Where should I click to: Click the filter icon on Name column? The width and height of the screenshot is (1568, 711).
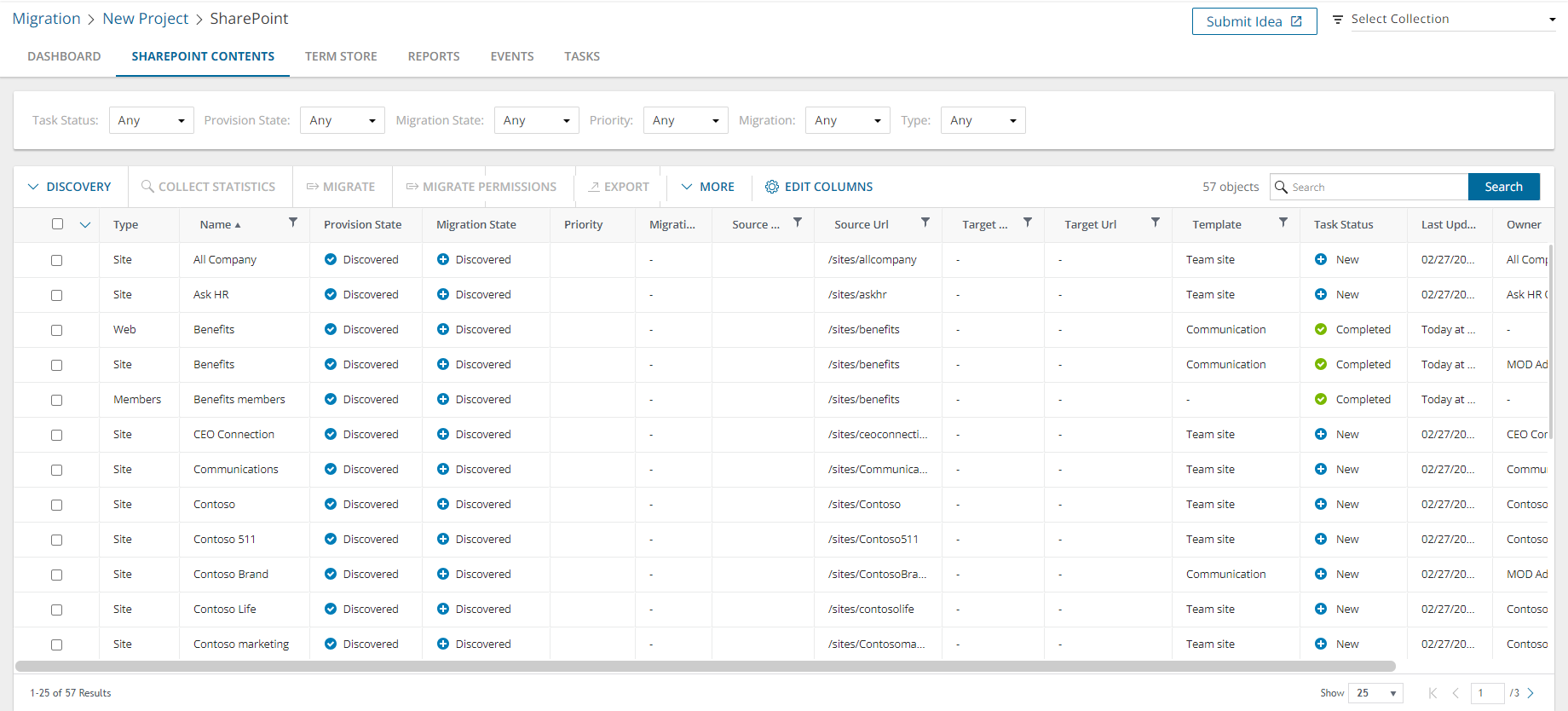[x=293, y=223]
